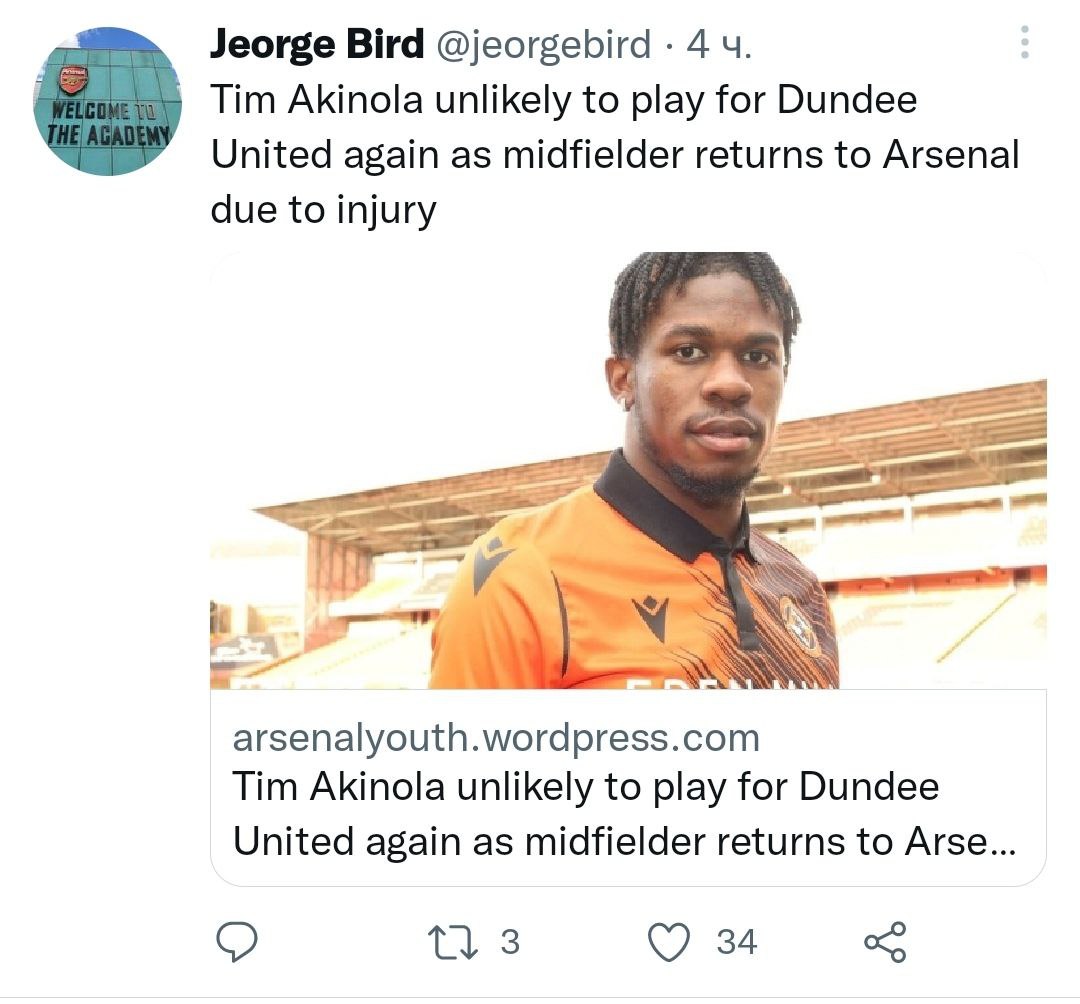1080x1004 pixels.
Task: Click the arsenalyouth.wordpress.com domain
Action: click(496, 738)
